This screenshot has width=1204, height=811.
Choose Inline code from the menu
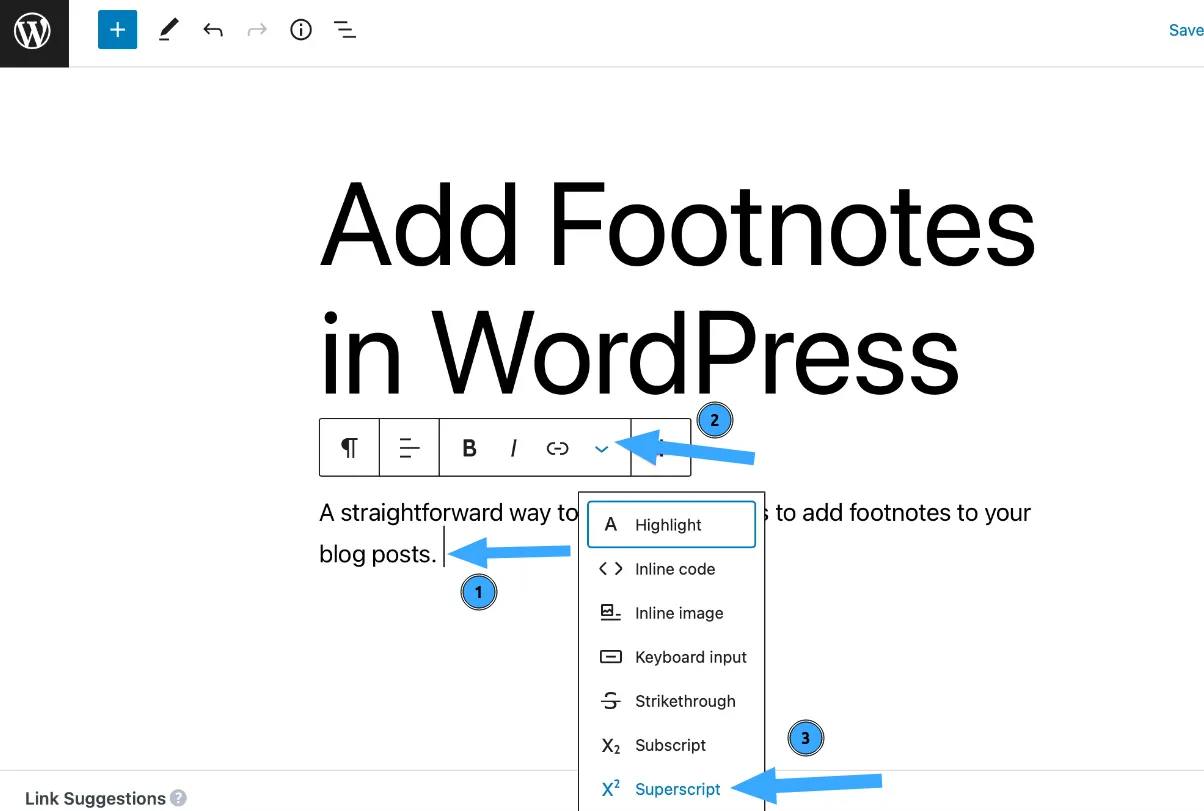point(671,569)
